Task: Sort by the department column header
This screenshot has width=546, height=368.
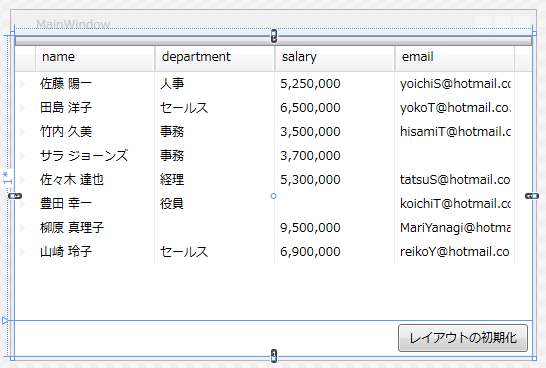Action: coord(215,58)
